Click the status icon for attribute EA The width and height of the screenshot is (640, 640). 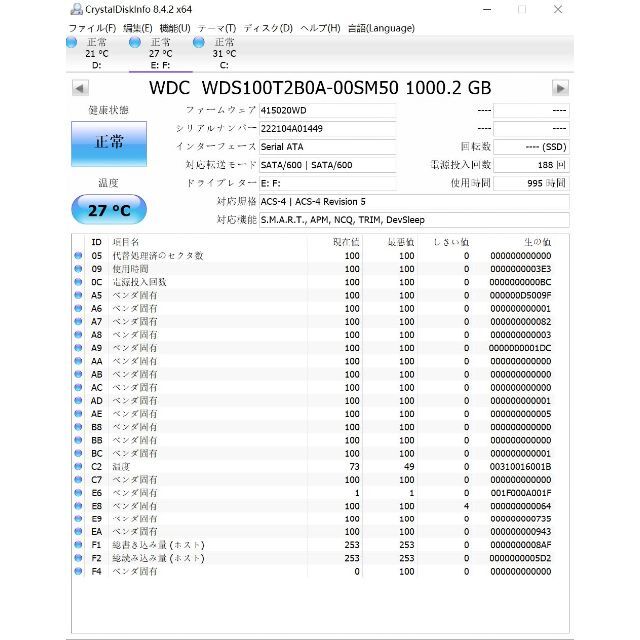pyautogui.click(x=78, y=531)
